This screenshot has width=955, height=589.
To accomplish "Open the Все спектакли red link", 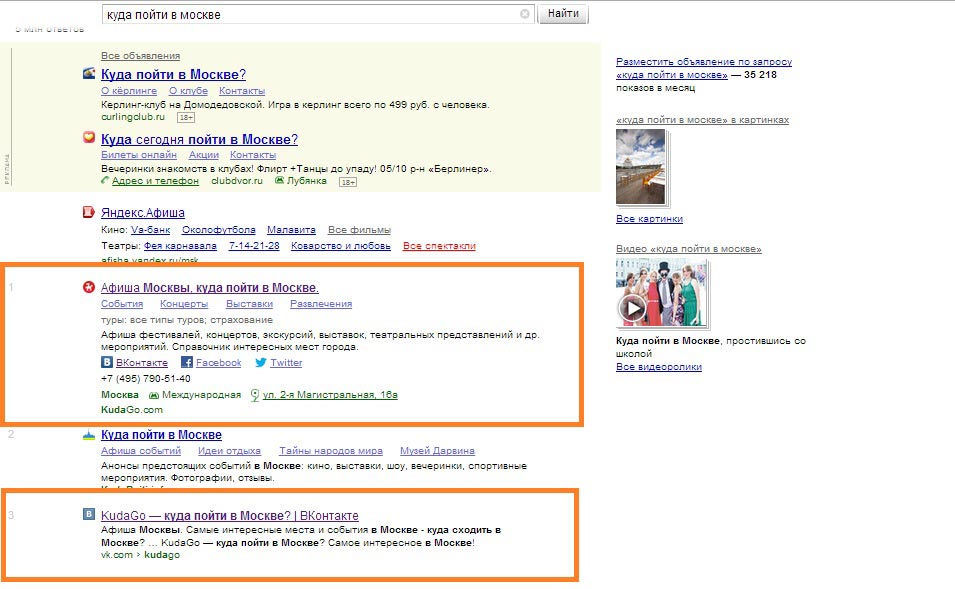I will point(439,246).
